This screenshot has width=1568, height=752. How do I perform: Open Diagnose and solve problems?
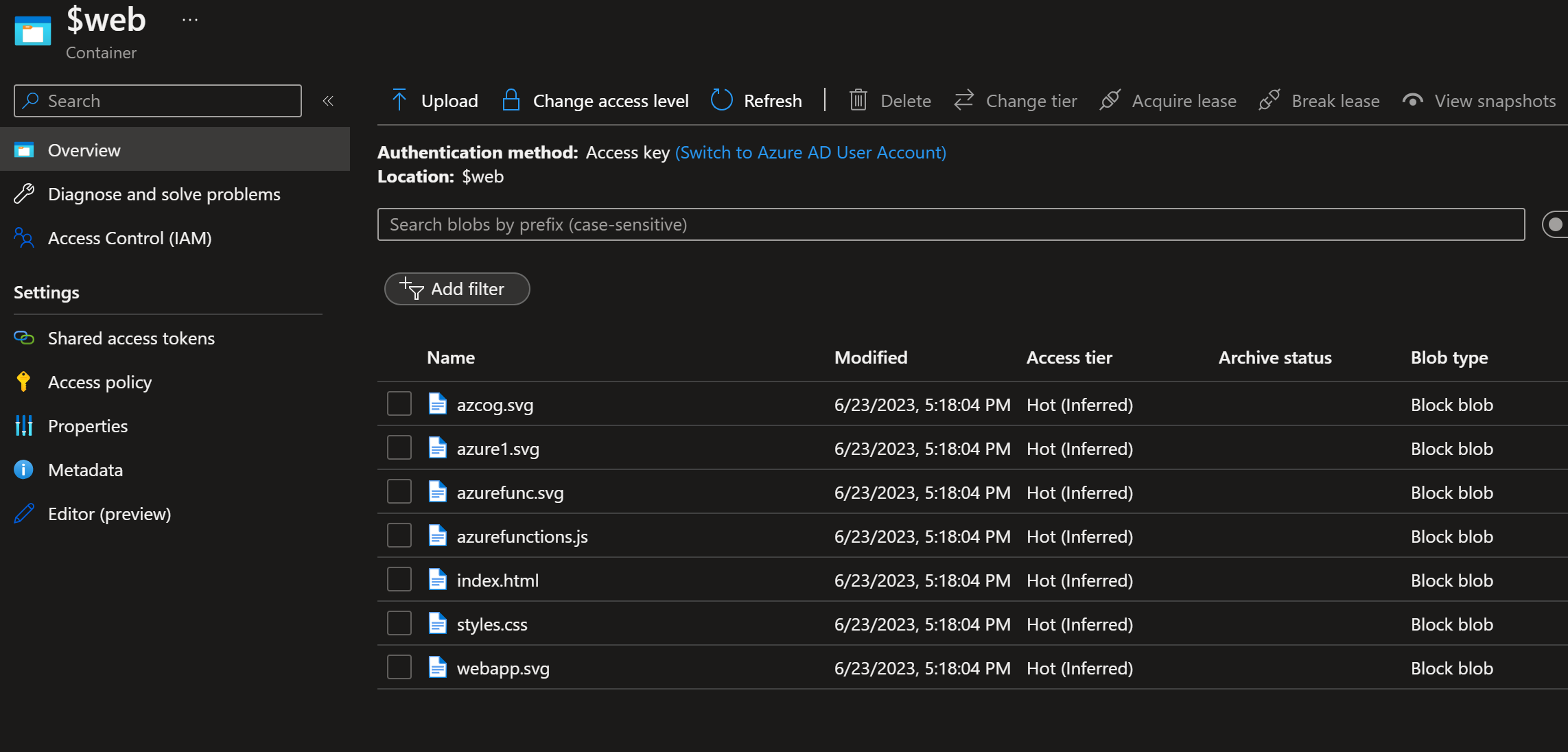click(175, 193)
